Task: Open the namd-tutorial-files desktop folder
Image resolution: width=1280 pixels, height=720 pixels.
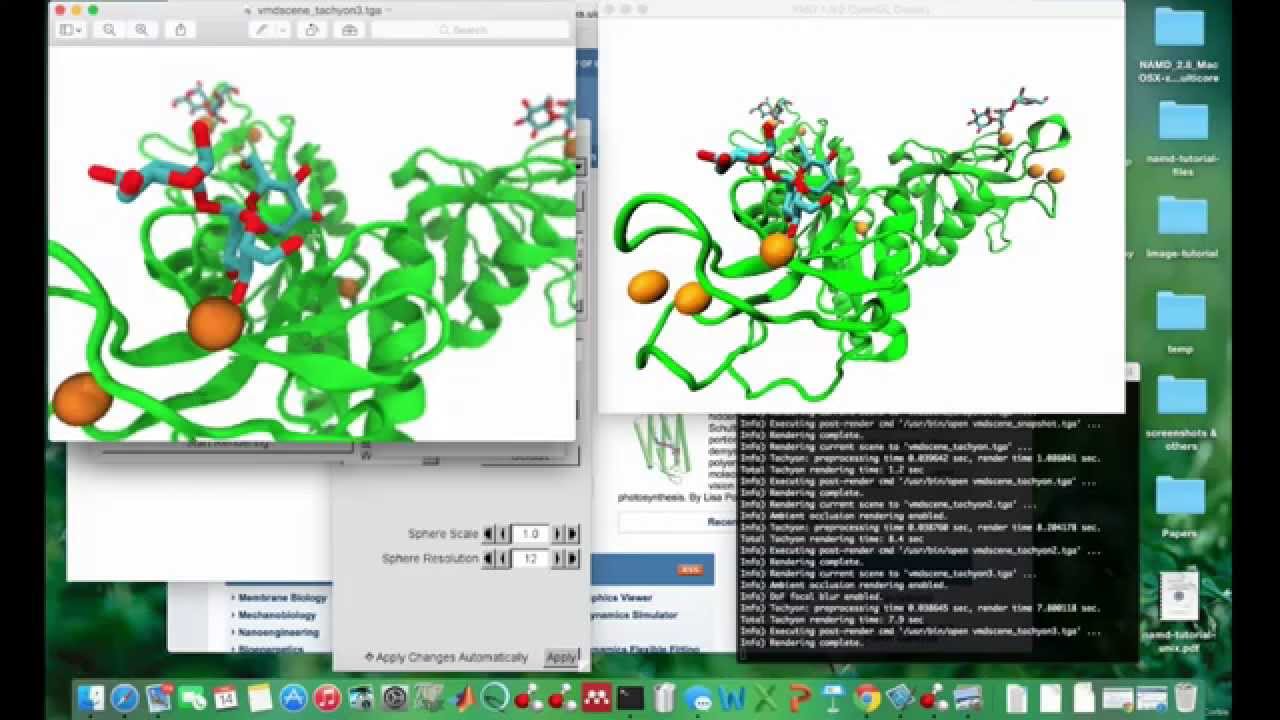Action: coord(1182,137)
